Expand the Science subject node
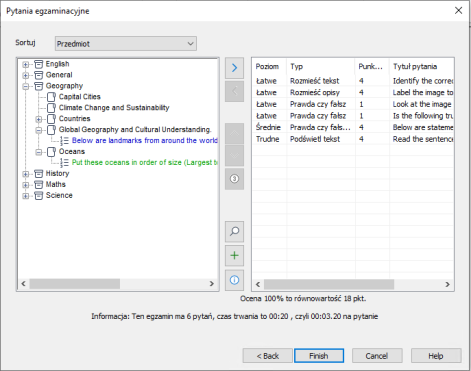 pyautogui.click(x=26, y=196)
